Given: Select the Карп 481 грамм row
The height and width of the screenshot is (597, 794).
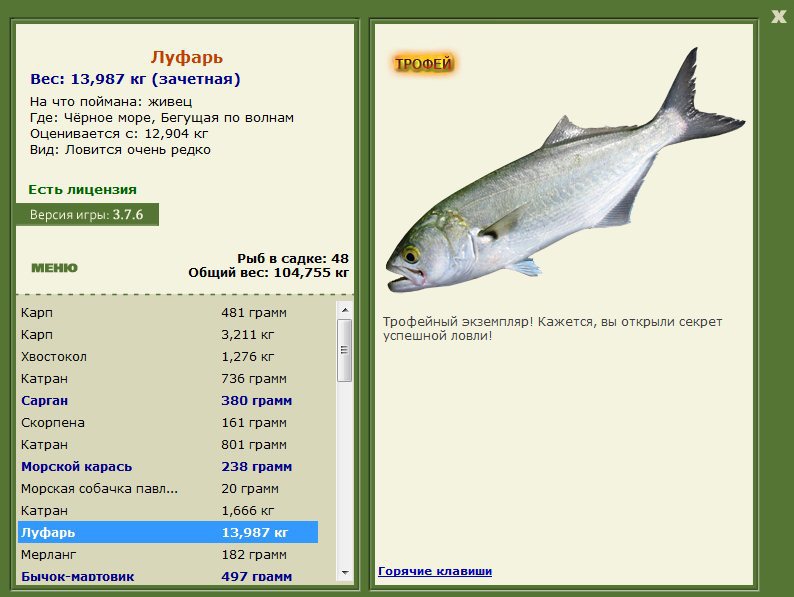Looking at the screenshot, I should pos(168,312).
